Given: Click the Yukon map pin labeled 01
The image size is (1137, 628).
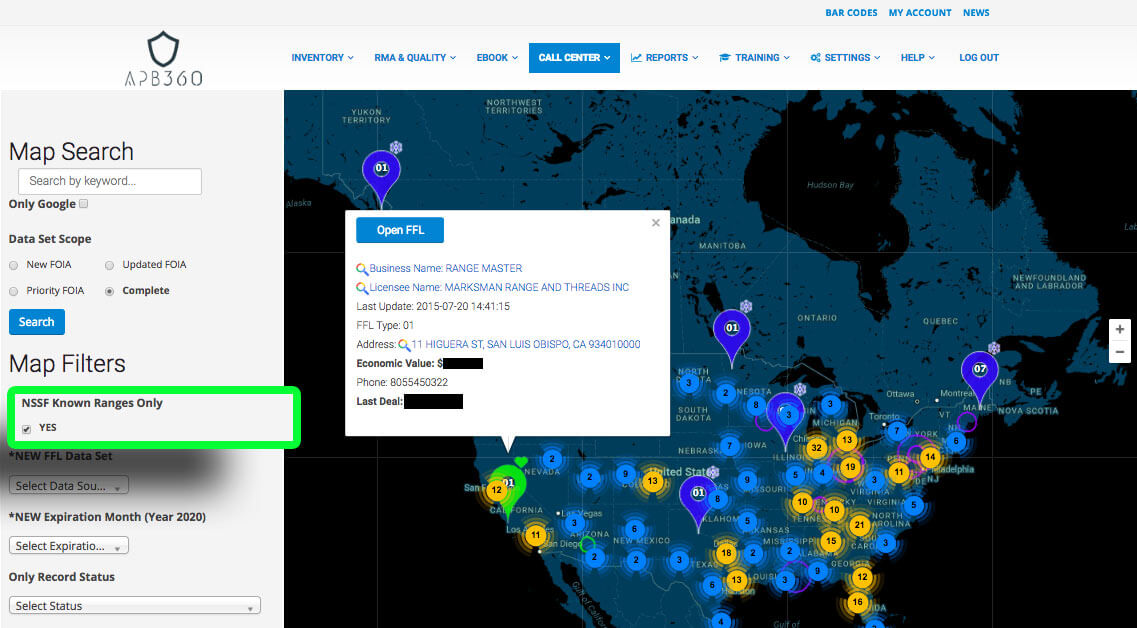Looking at the screenshot, I should point(381,170).
